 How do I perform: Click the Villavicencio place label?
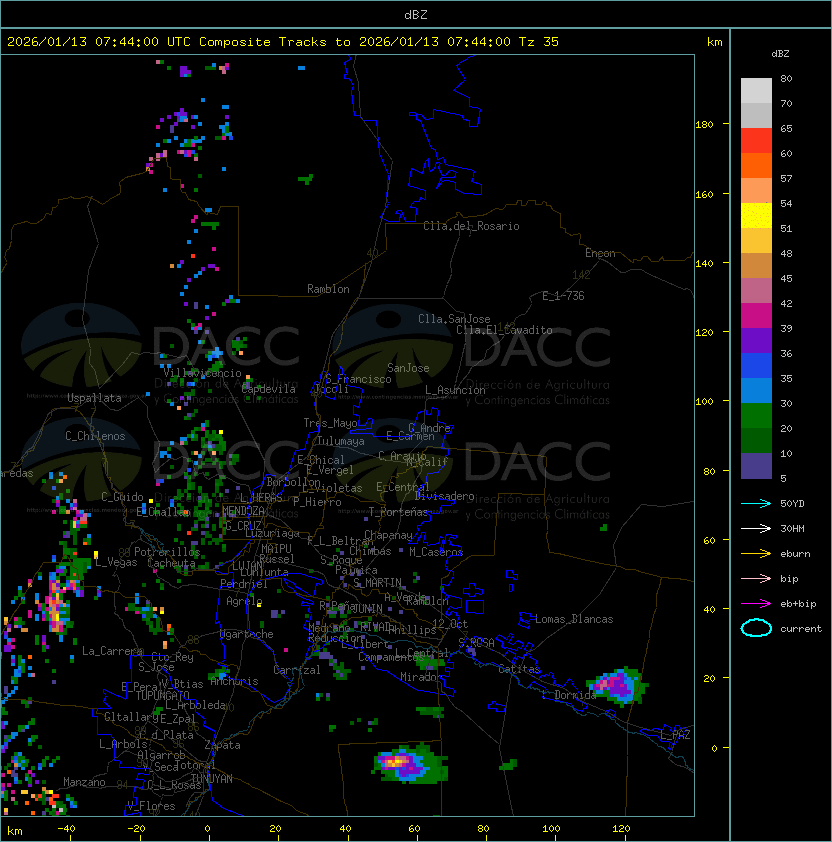pos(202,373)
